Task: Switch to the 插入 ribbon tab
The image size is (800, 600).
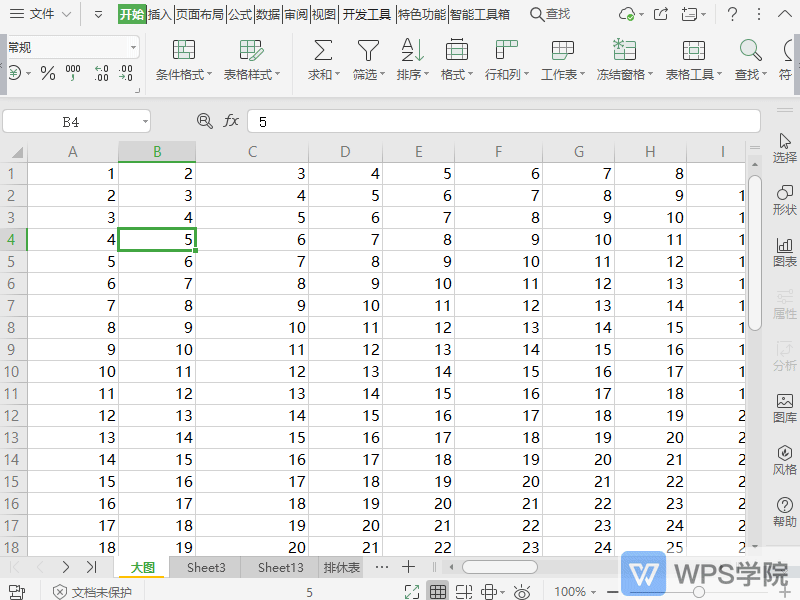Action: pyautogui.click(x=160, y=14)
